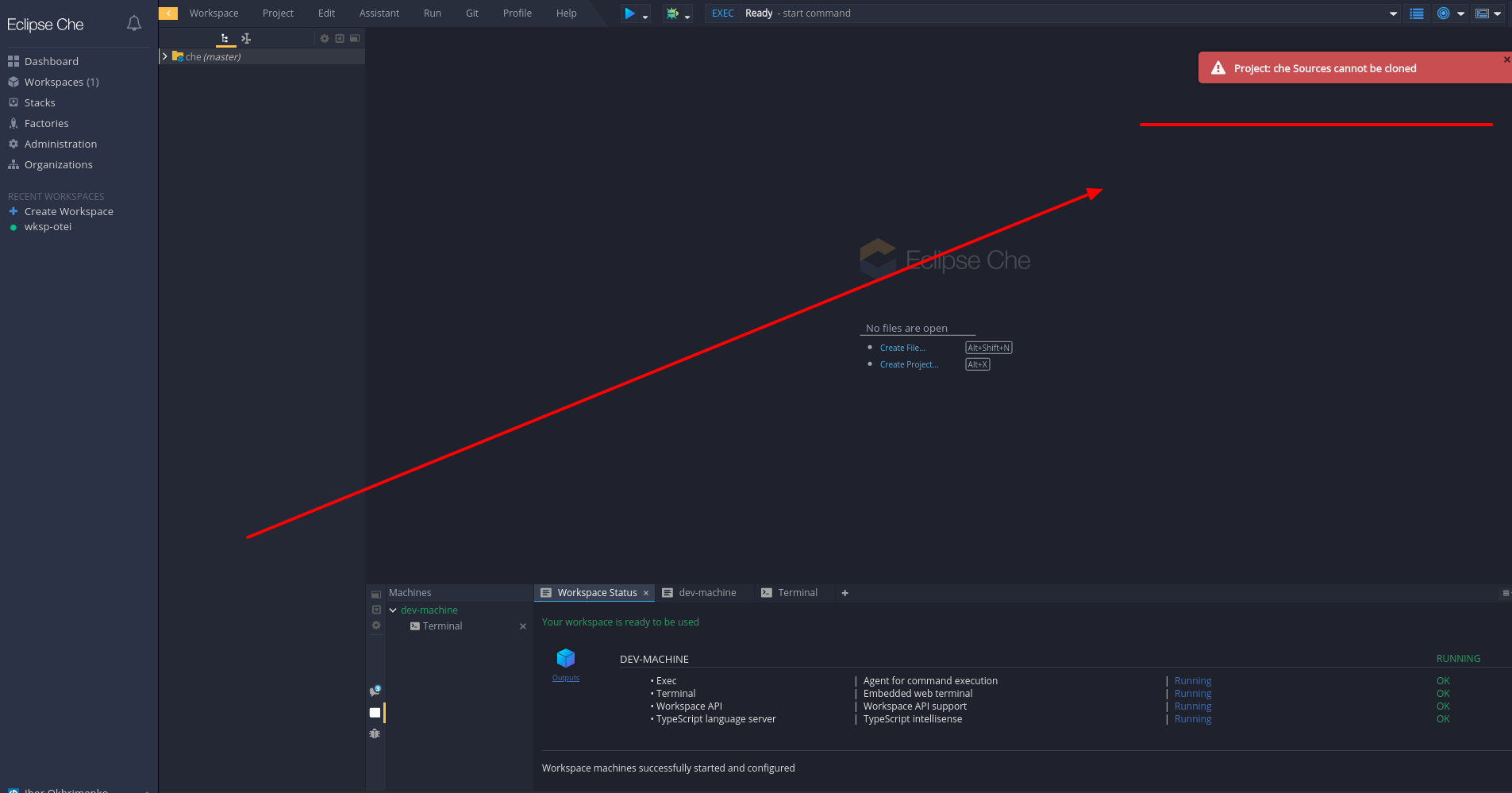
Task: Add new terminal with plus icon
Action: point(845,593)
